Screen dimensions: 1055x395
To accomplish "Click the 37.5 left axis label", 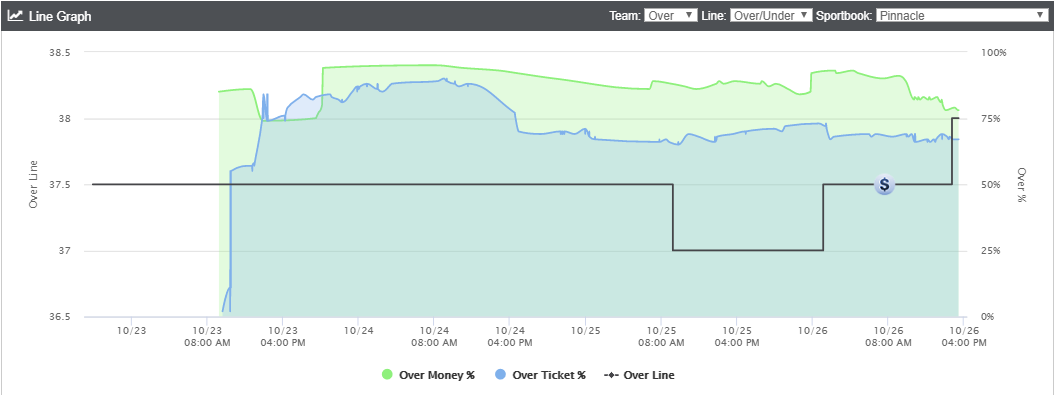I will pos(61,184).
